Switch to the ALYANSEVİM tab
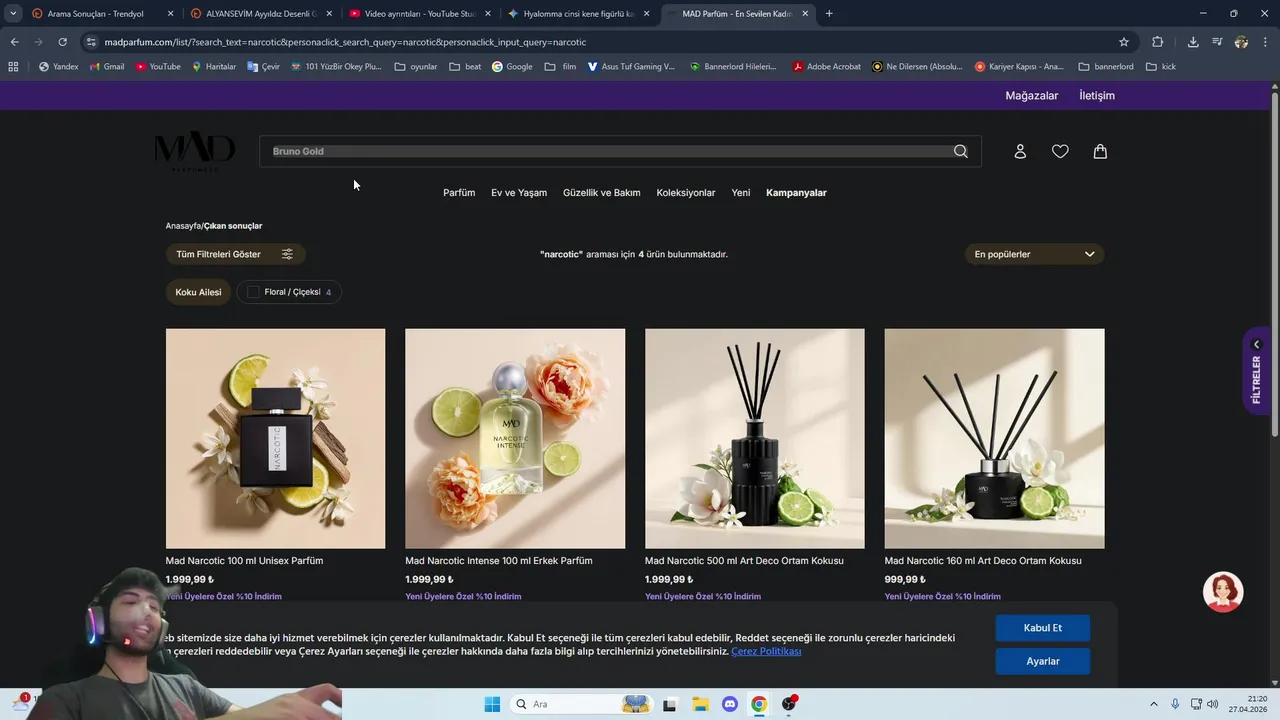1280x720 pixels. (x=262, y=14)
